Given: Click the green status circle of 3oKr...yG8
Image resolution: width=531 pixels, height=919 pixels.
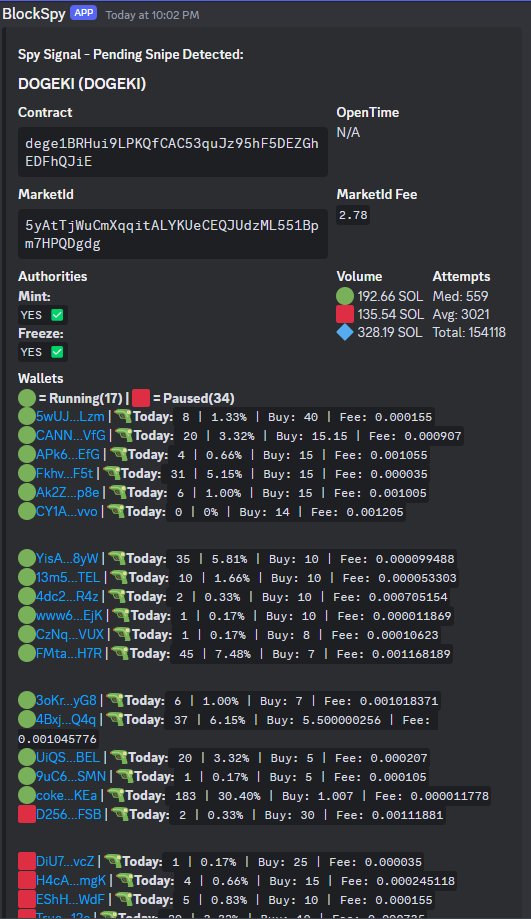Looking at the screenshot, I should [x=27, y=700].
